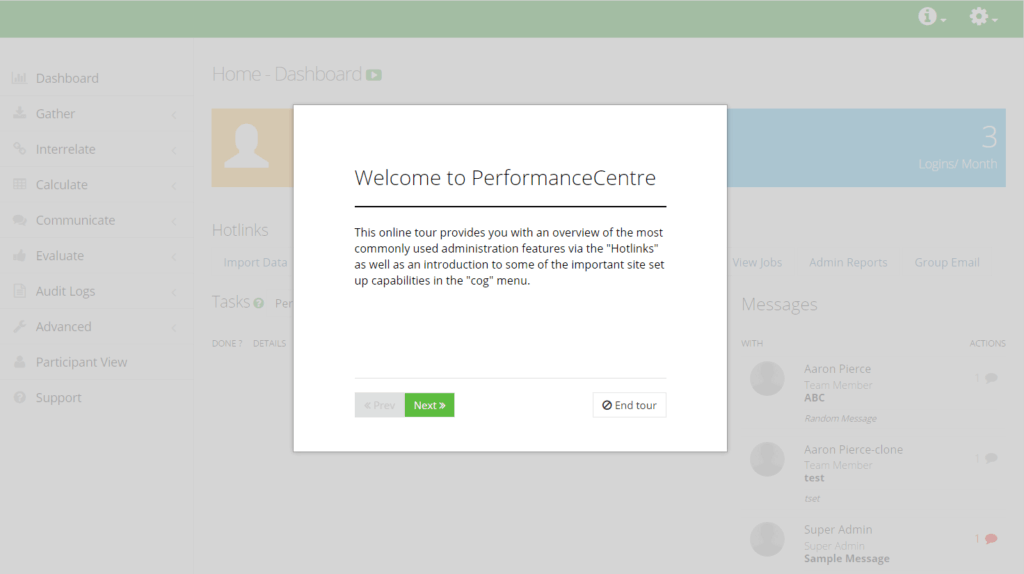Open the Support menu item

tap(97, 397)
